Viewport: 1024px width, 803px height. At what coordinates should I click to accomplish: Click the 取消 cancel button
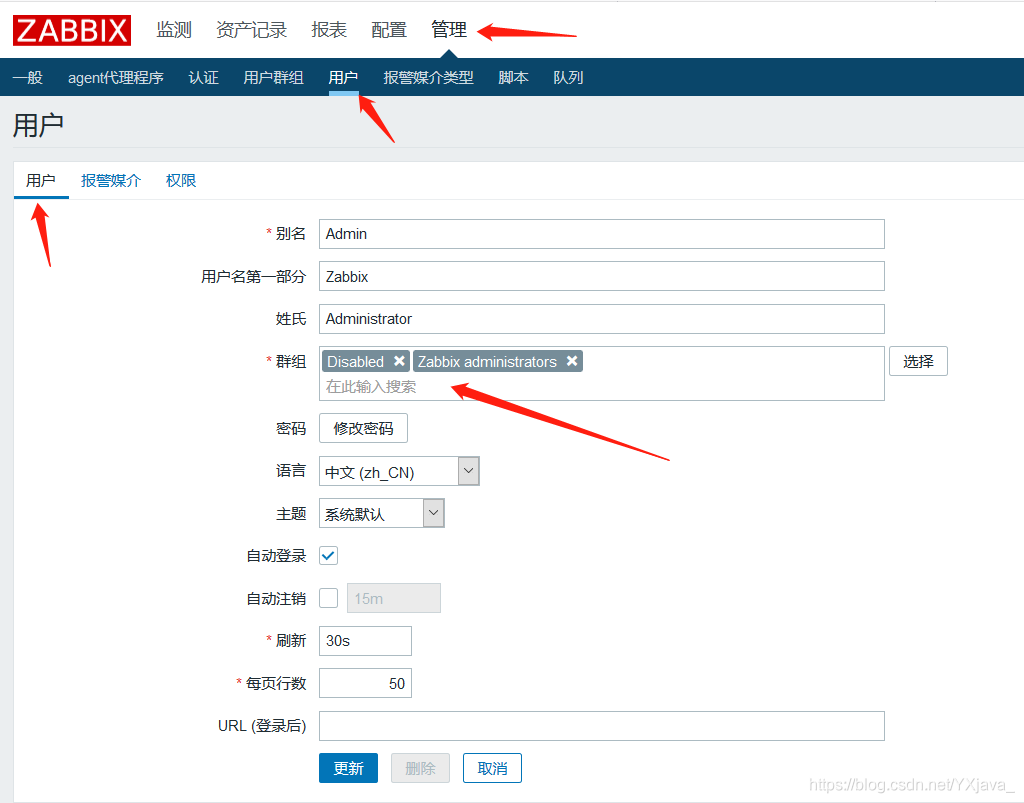click(x=492, y=768)
